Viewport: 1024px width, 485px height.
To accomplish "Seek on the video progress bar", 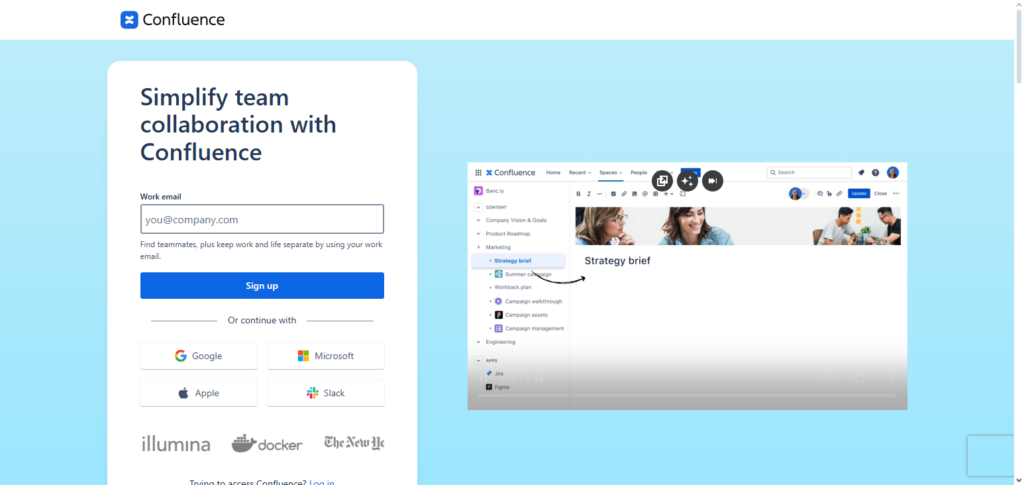I will click(x=687, y=396).
